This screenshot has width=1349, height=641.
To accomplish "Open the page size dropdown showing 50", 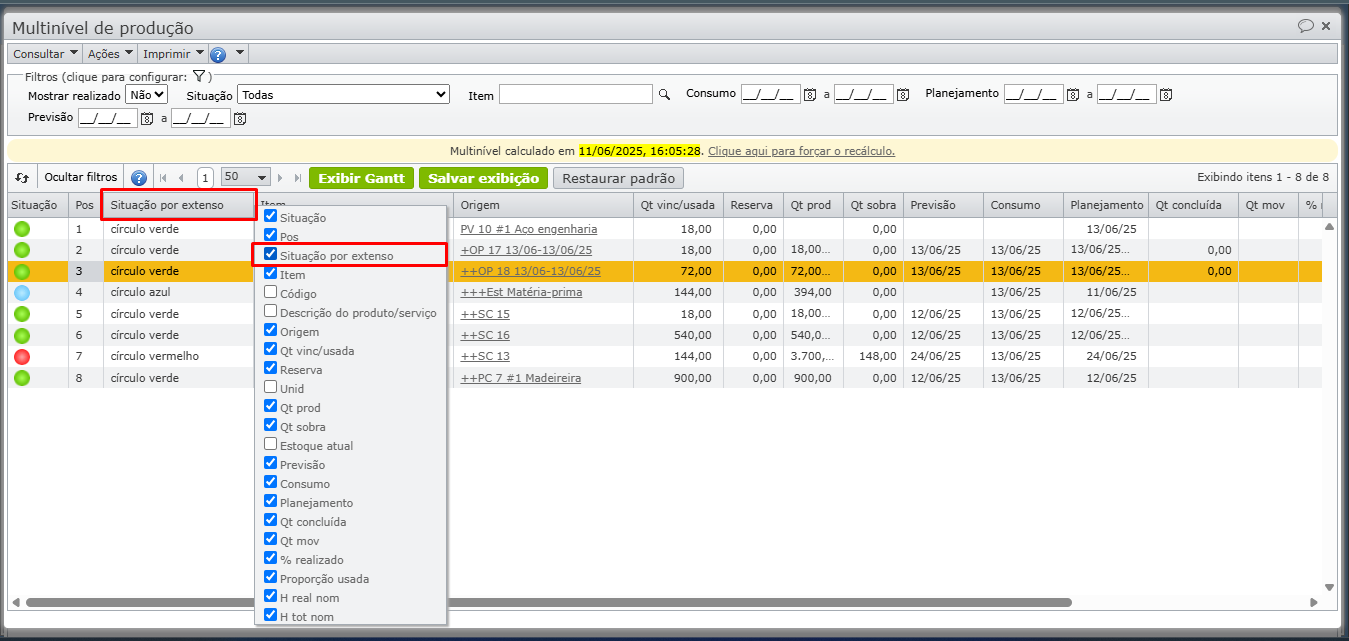I will pos(246,178).
